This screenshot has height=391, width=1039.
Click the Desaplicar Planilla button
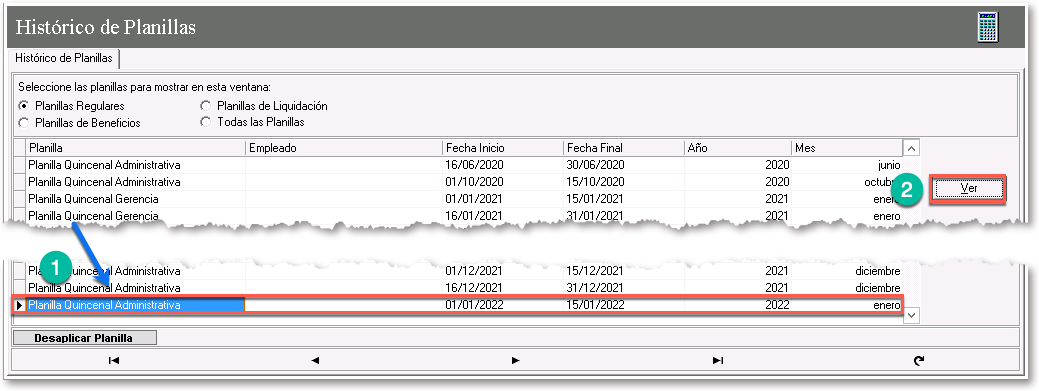coord(84,338)
